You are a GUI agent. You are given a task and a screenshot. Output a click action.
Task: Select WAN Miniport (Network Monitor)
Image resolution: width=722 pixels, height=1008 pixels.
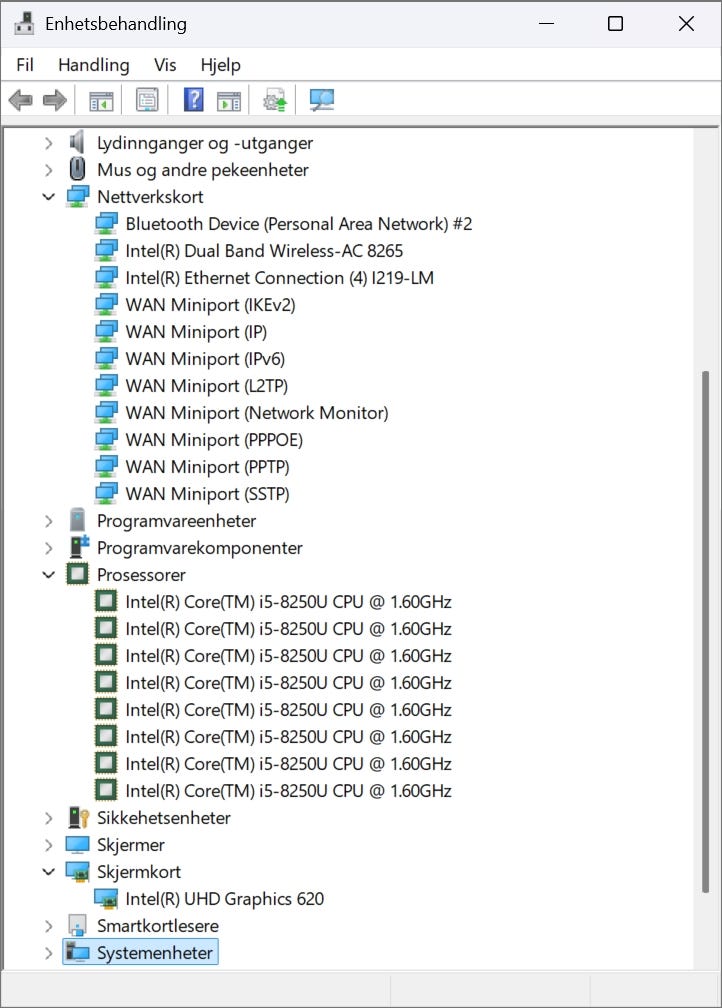point(257,413)
